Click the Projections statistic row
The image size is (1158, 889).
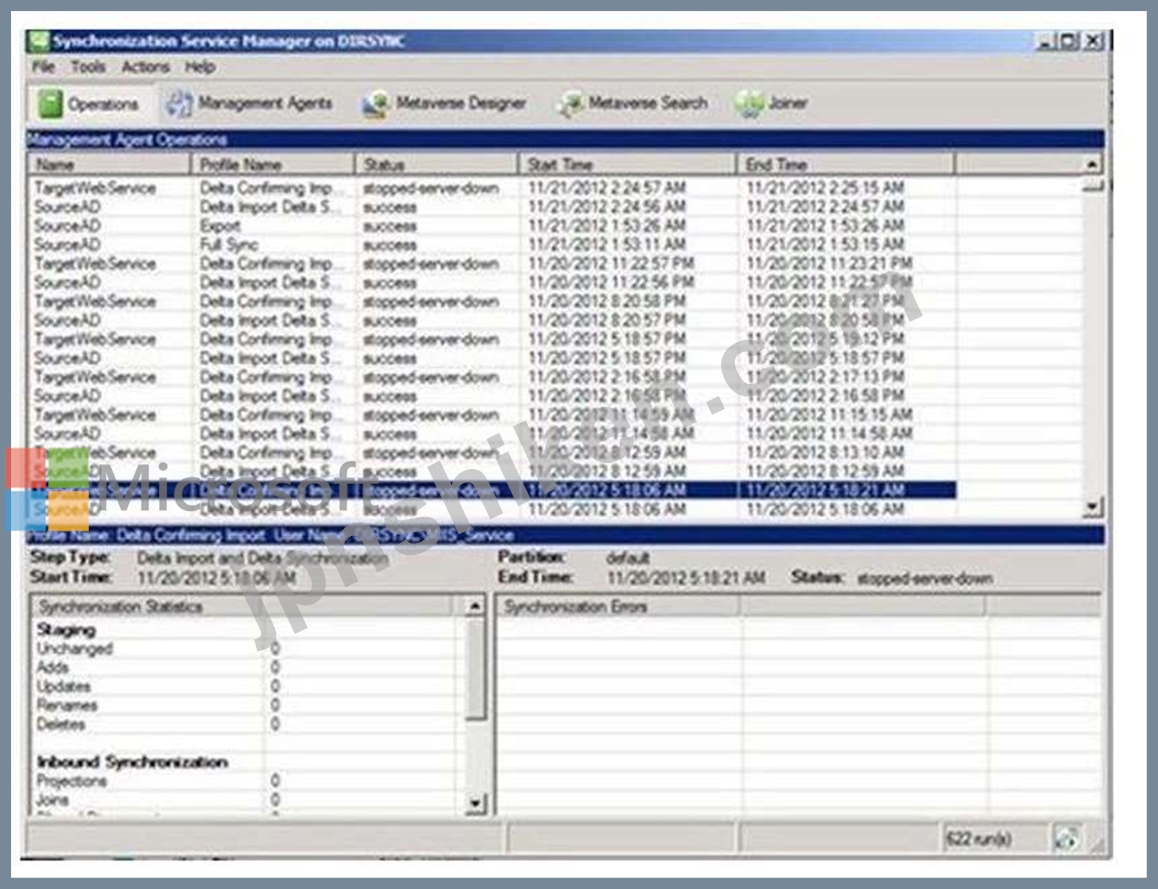click(244, 781)
